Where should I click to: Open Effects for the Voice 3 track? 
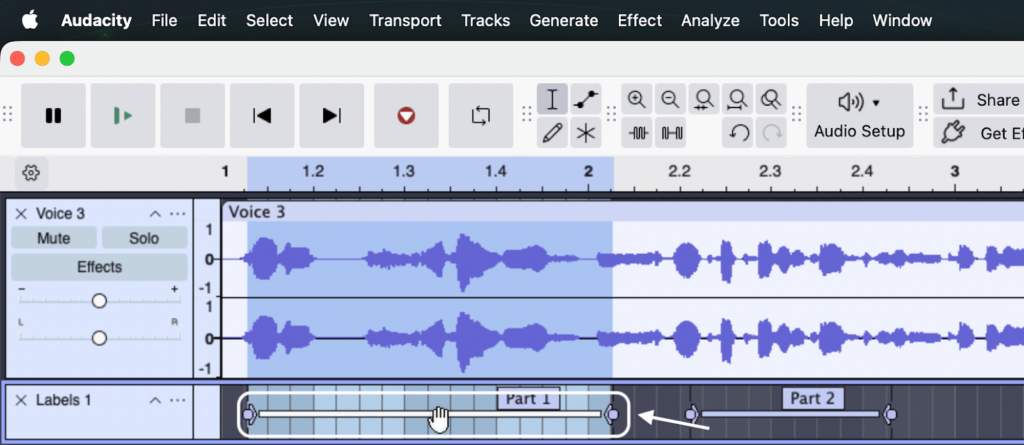coord(99,267)
